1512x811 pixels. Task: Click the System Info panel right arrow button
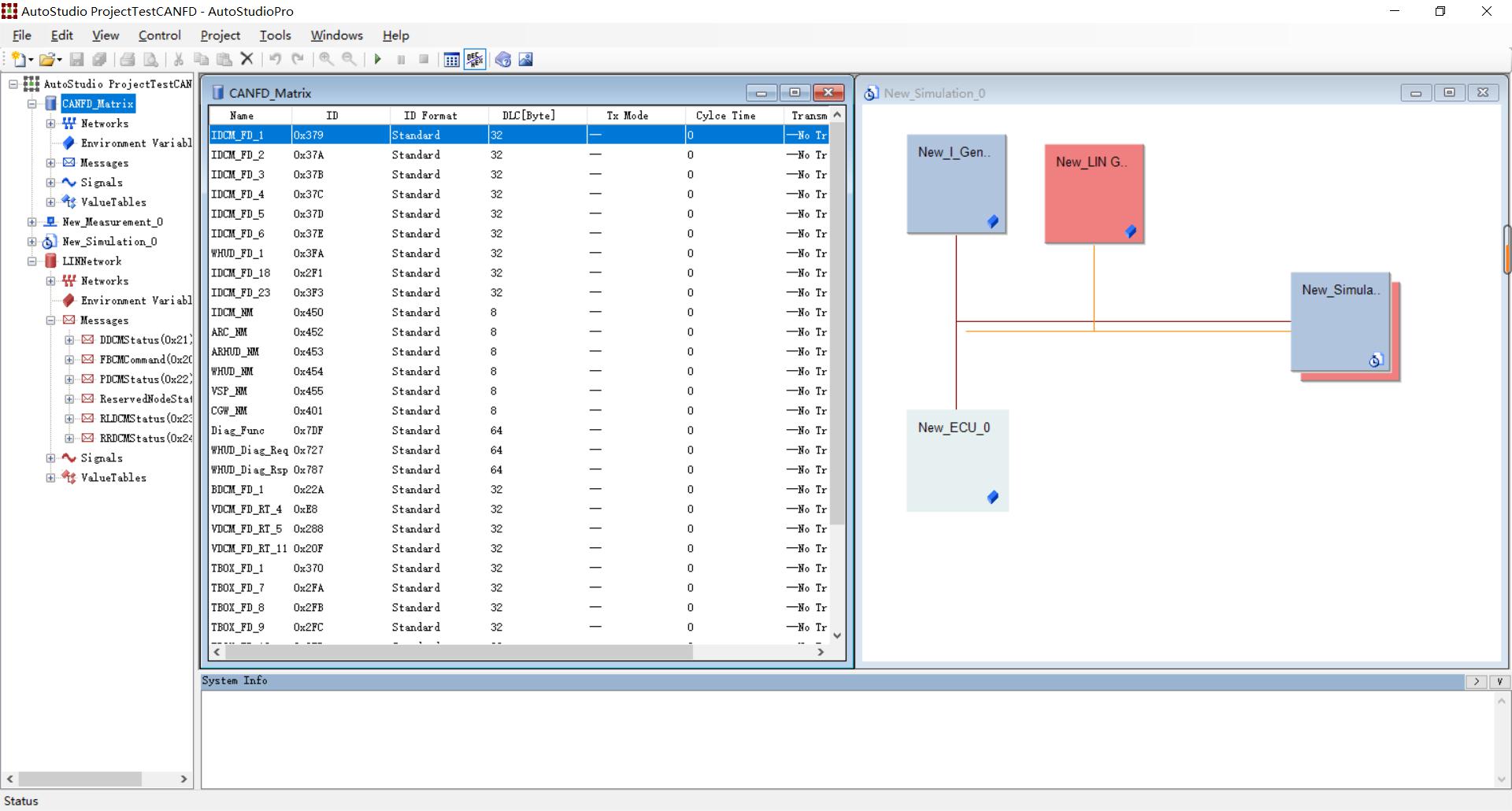pyautogui.click(x=1476, y=682)
